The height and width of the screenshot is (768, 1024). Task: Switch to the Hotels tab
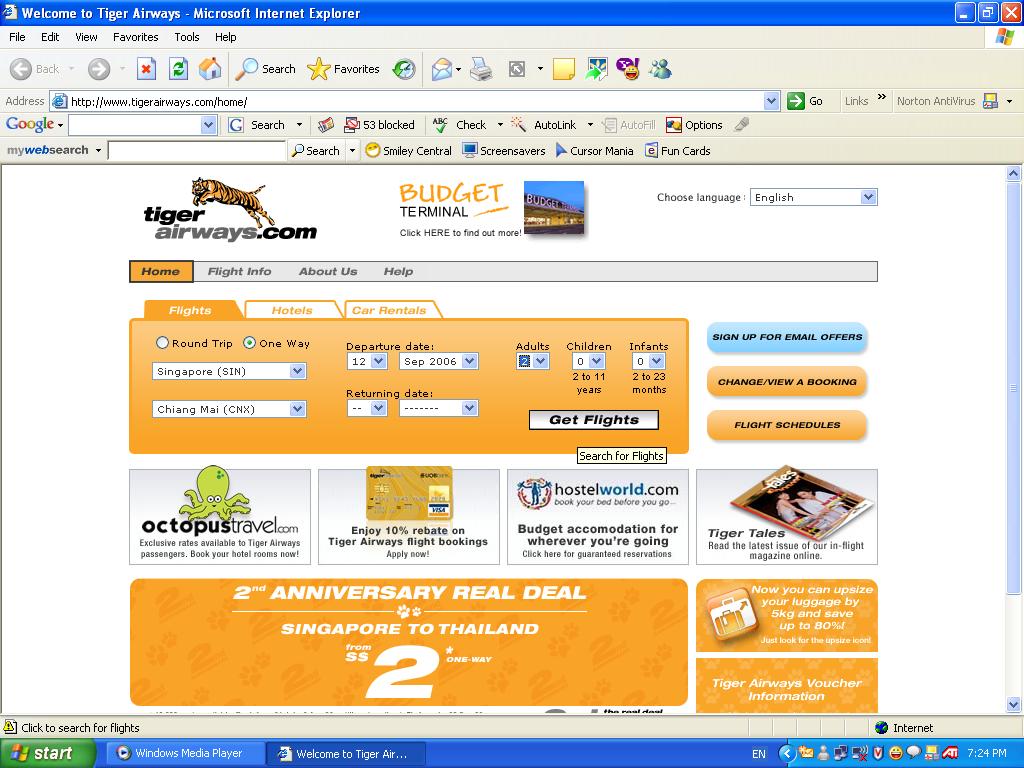pyautogui.click(x=292, y=310)
